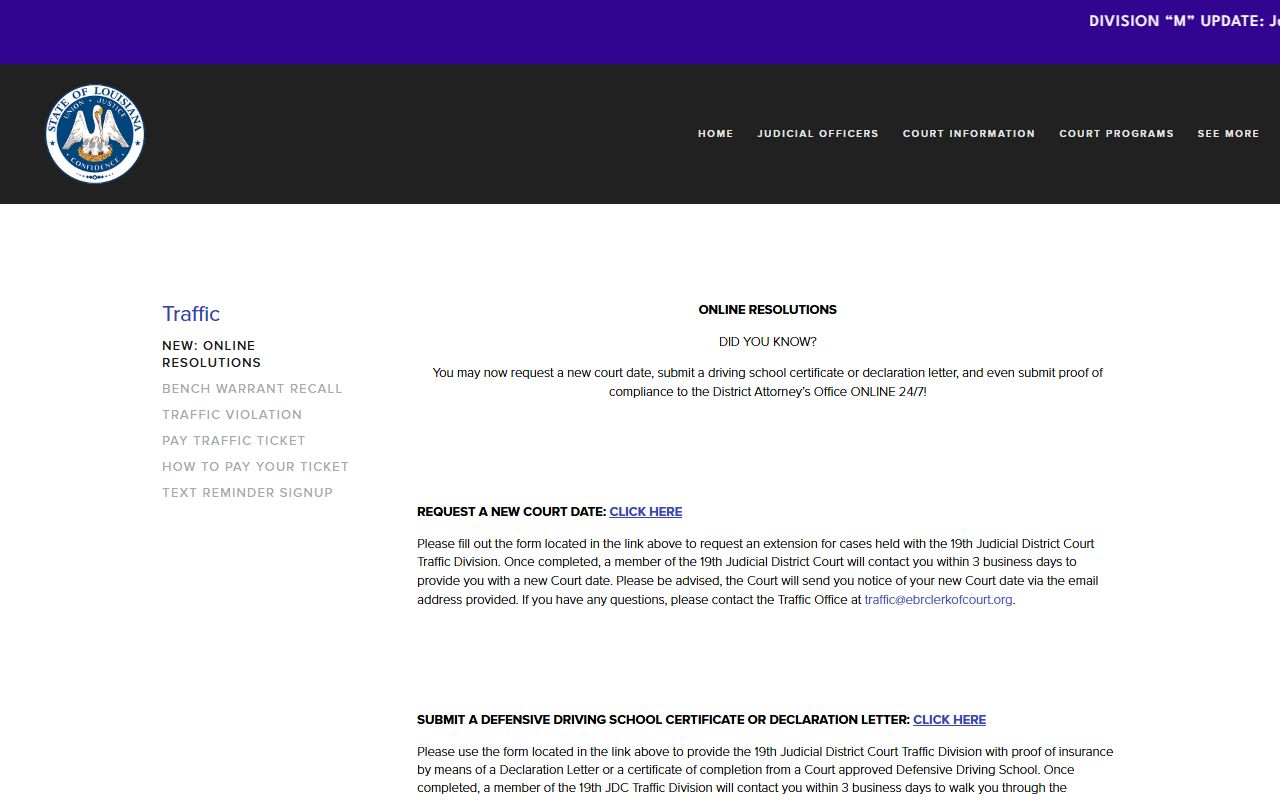The width and height of the screenshot is (1280, 800).
Task: Open the Home menu item
Action: tap(715, 134)
